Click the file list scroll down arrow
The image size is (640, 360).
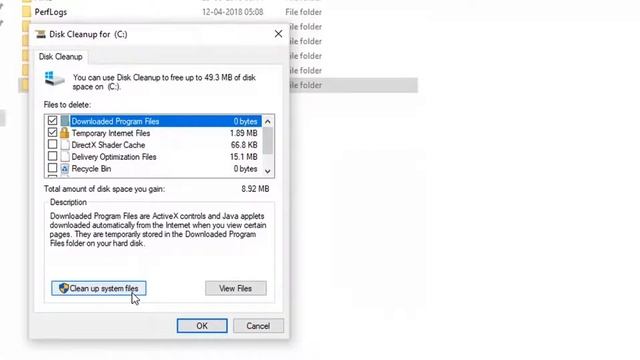click(268, 171)
